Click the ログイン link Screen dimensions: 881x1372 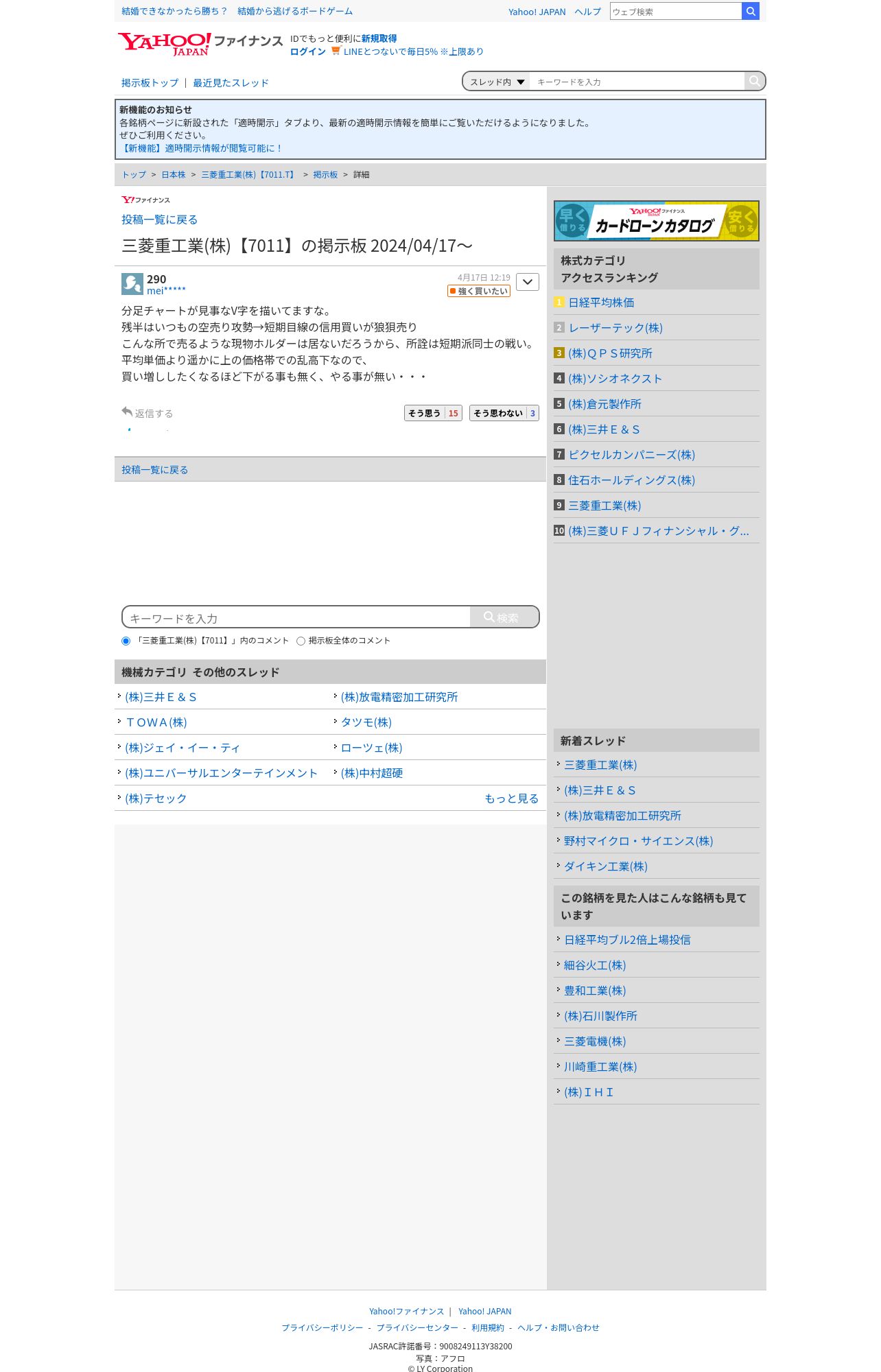[x=308, y=51]
